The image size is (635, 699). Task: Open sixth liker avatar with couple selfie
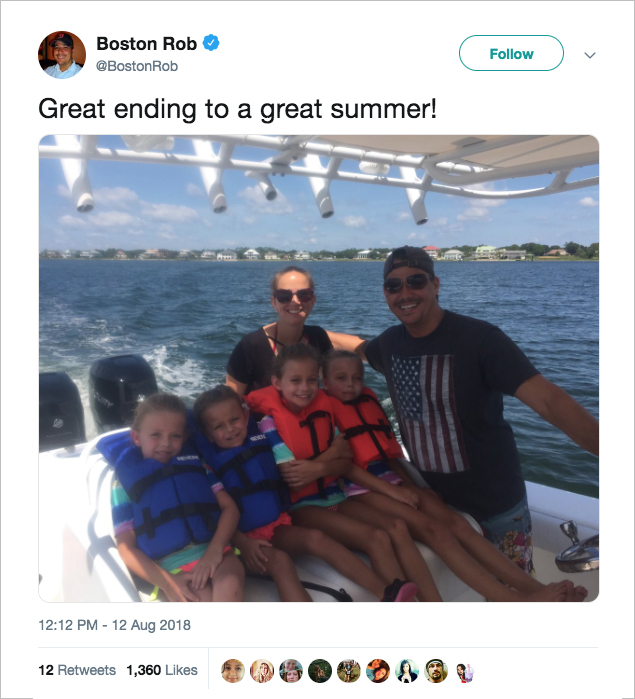point(378,671)
